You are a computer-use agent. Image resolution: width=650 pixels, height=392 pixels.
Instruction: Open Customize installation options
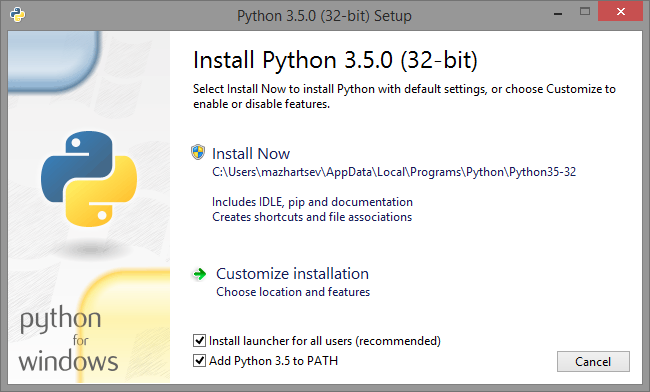click(x=292, y=274)
